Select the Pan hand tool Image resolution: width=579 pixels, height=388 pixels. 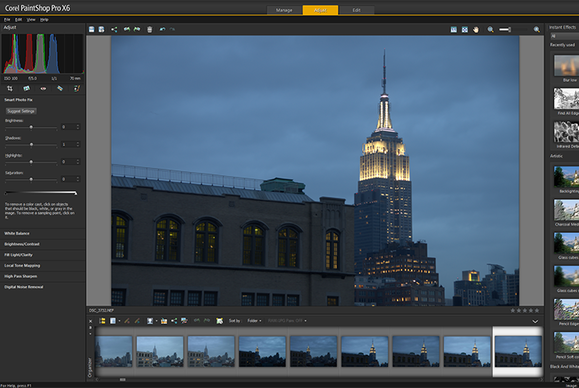476,30
